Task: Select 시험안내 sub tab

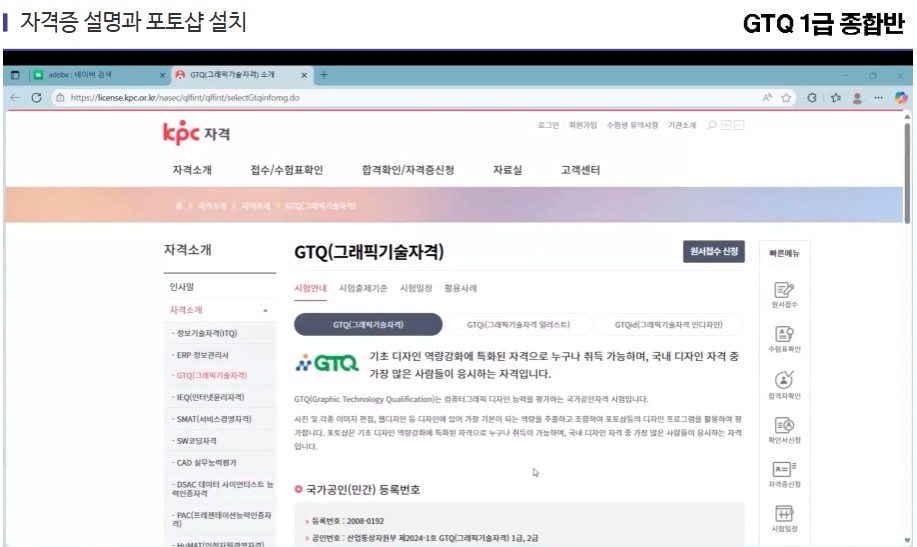Action: coord(310,288)
